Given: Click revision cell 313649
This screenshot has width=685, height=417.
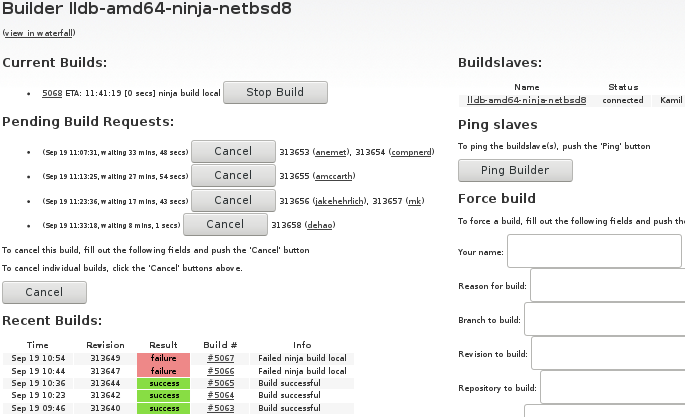Looking at the screenshot, I should pos(105,358).
